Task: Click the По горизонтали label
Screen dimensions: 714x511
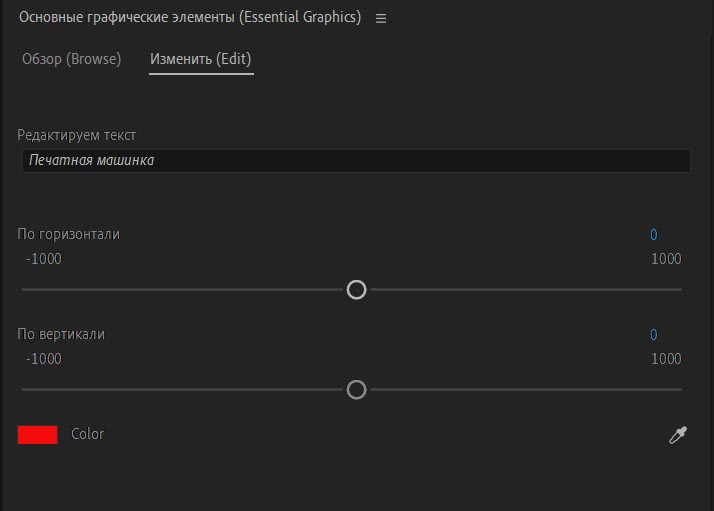Action: click(x=68, y=234)
